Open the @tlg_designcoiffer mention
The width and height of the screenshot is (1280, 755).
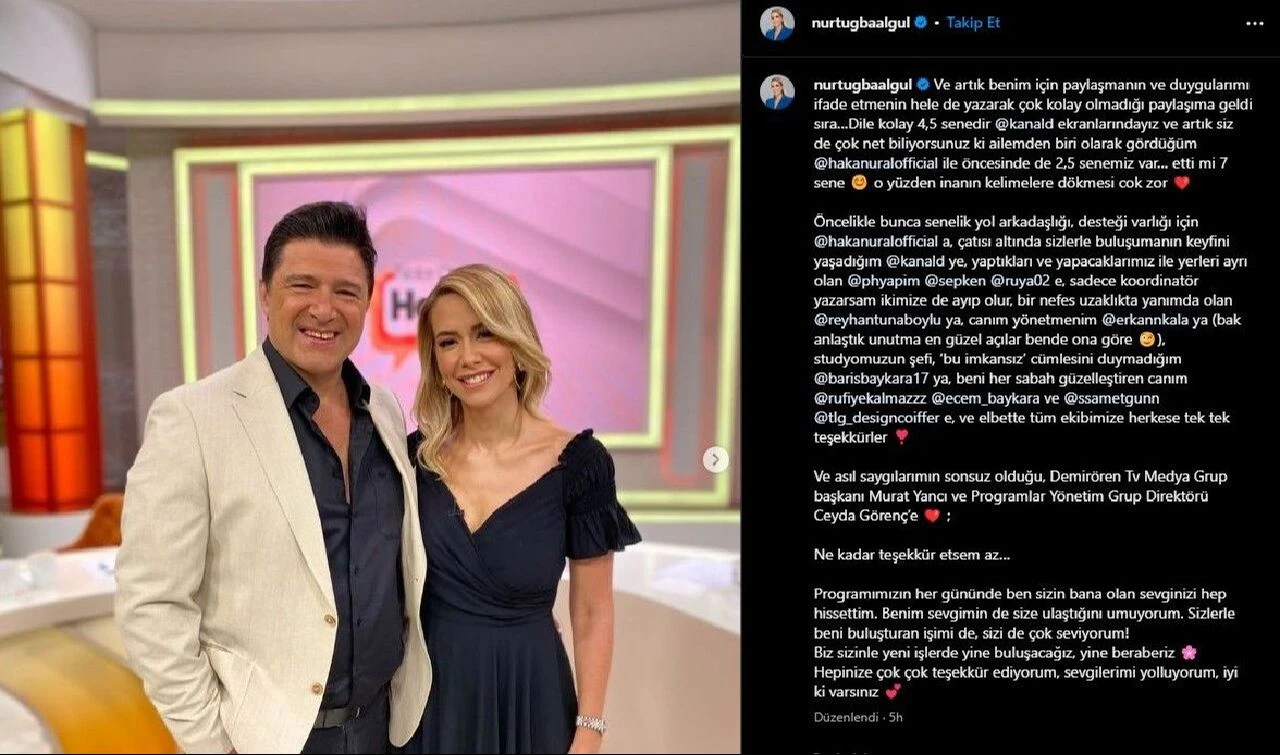click(878, 418)
